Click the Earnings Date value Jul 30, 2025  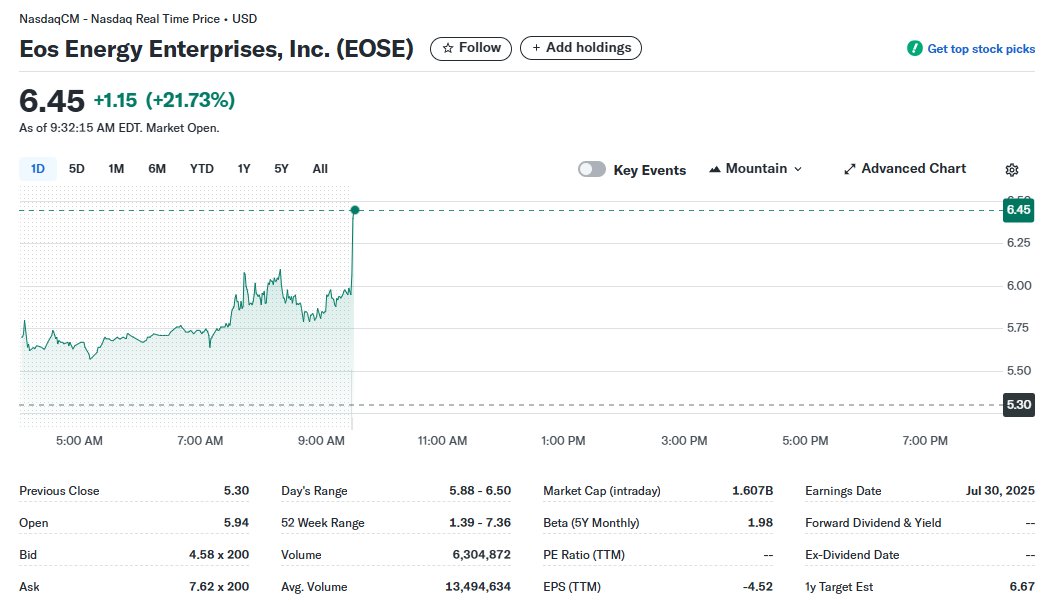[x=1000, y=491]
